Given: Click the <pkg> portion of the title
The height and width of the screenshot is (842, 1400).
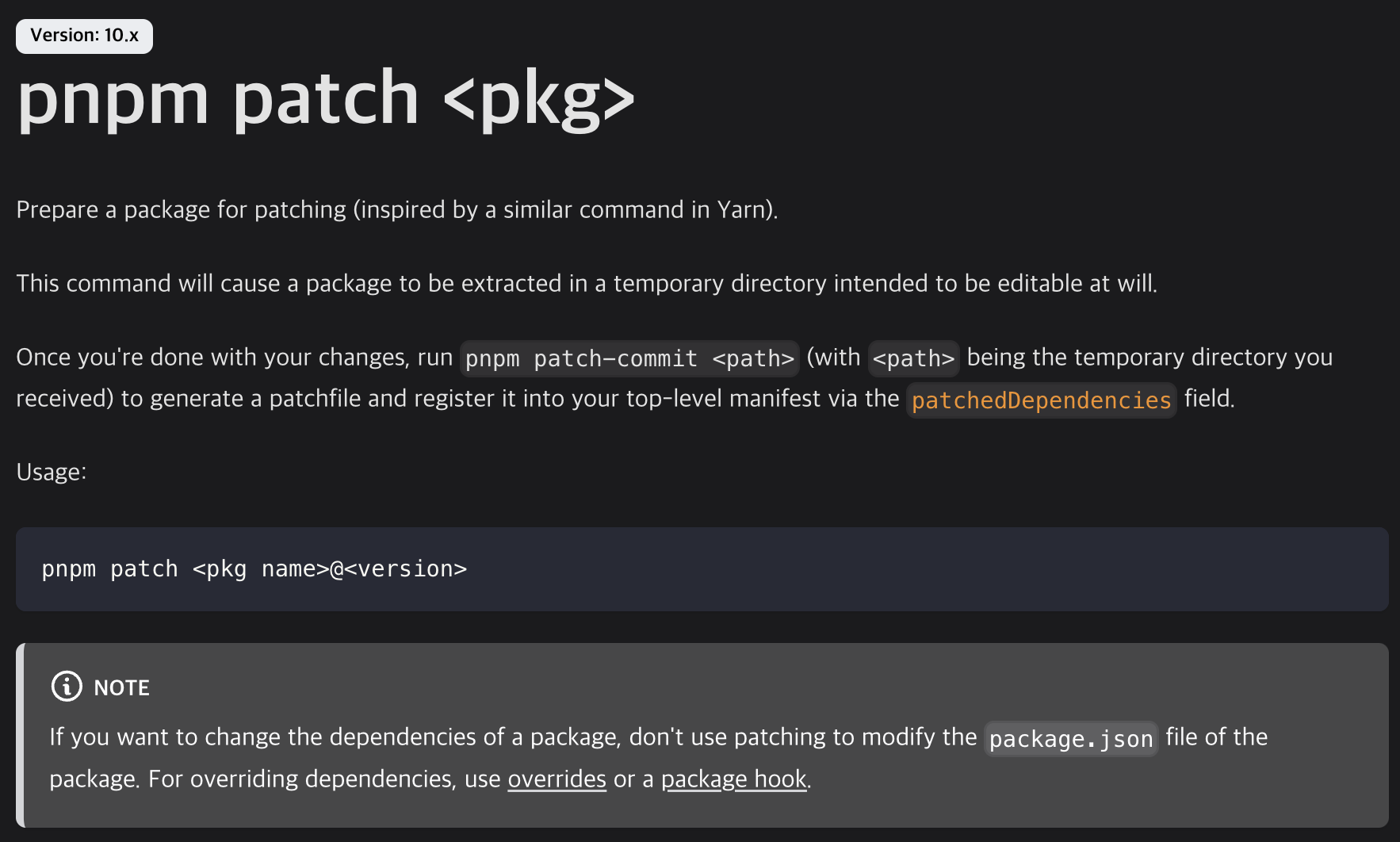Looking at the screenshot, I should (539, 100).
